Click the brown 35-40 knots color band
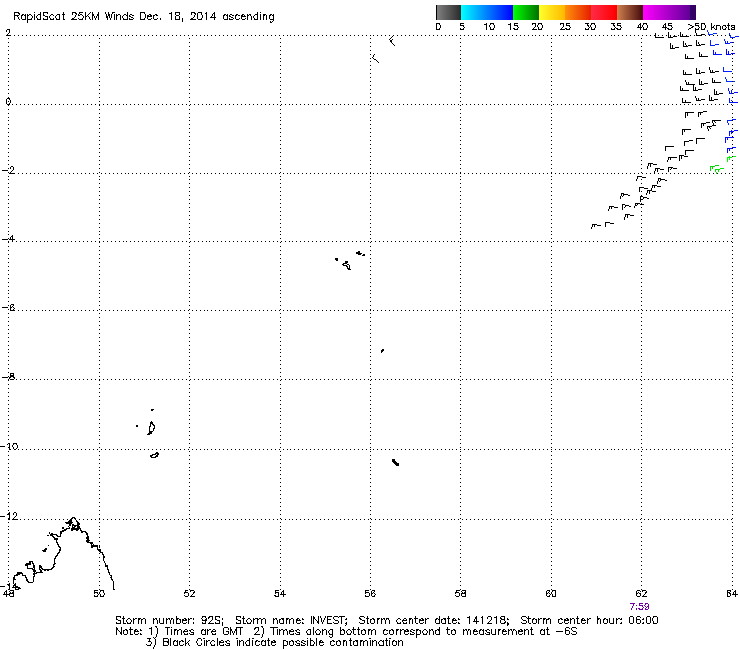This screenshot has width=740, height=650. (x=630, y=12)
